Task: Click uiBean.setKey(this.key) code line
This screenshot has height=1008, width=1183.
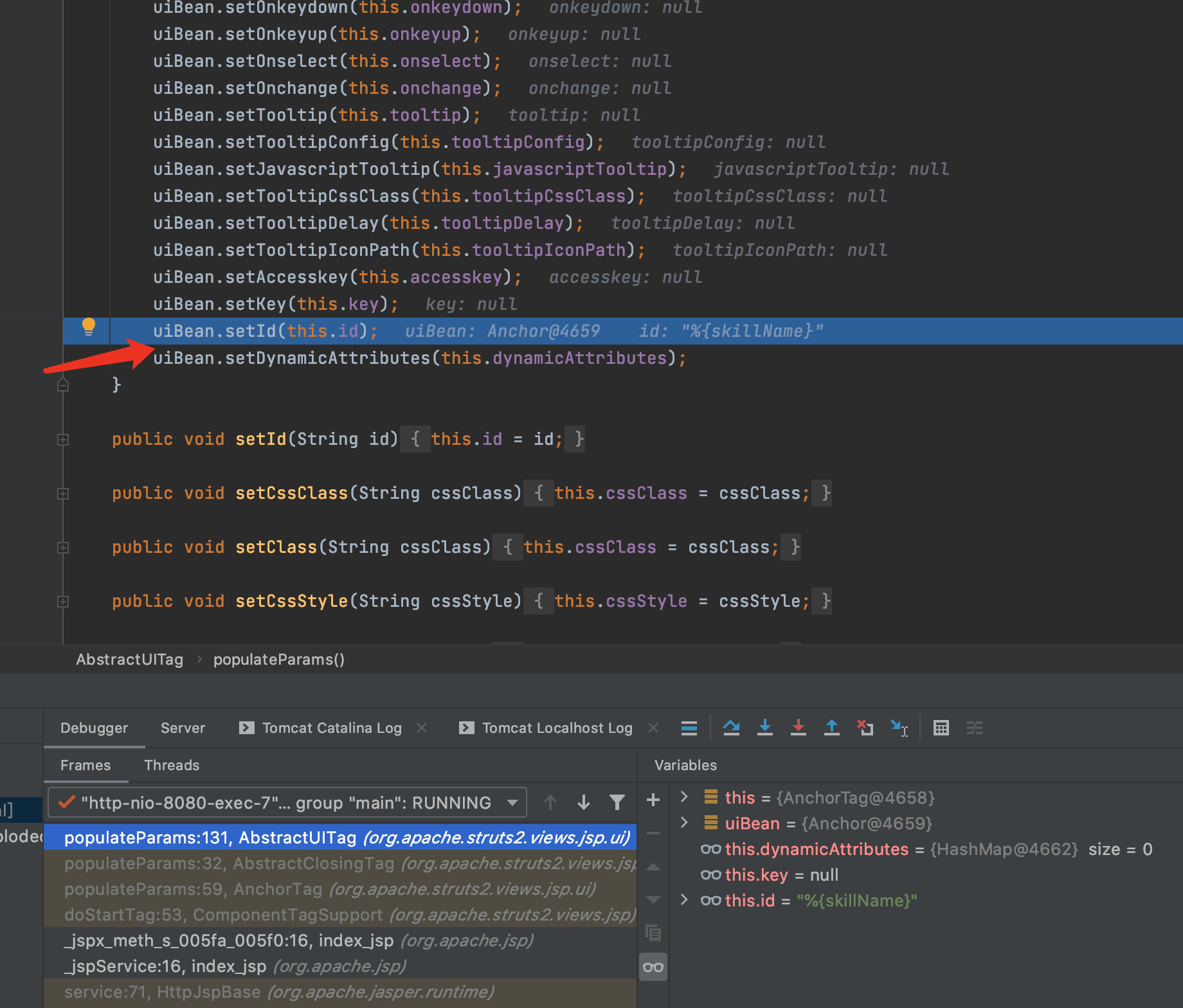Action: (276, 304)
